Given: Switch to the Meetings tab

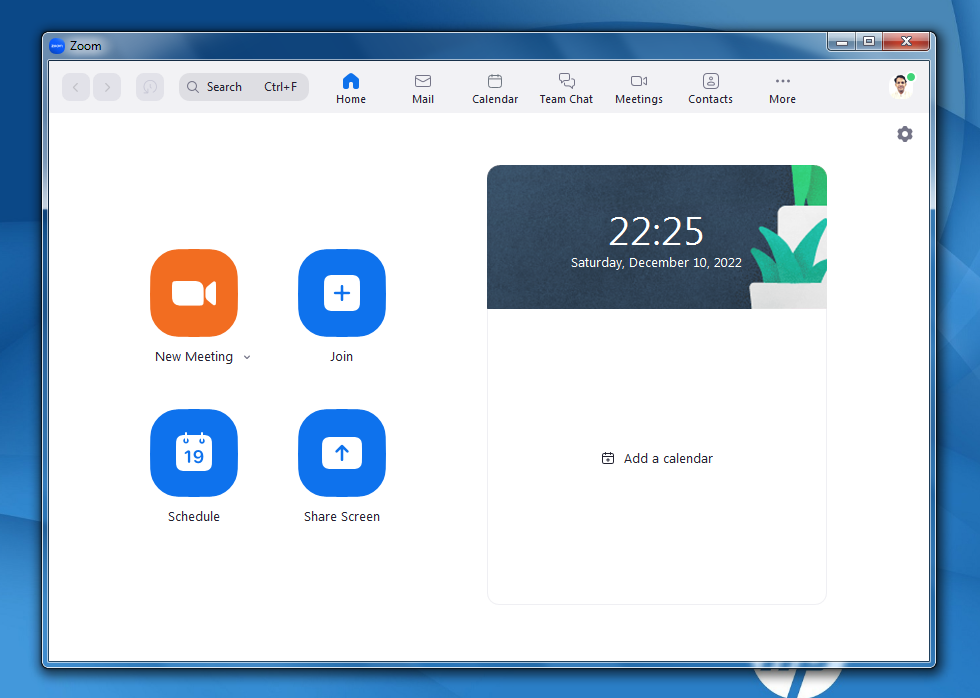Looking at the screenshot, I should click(639, 88).
